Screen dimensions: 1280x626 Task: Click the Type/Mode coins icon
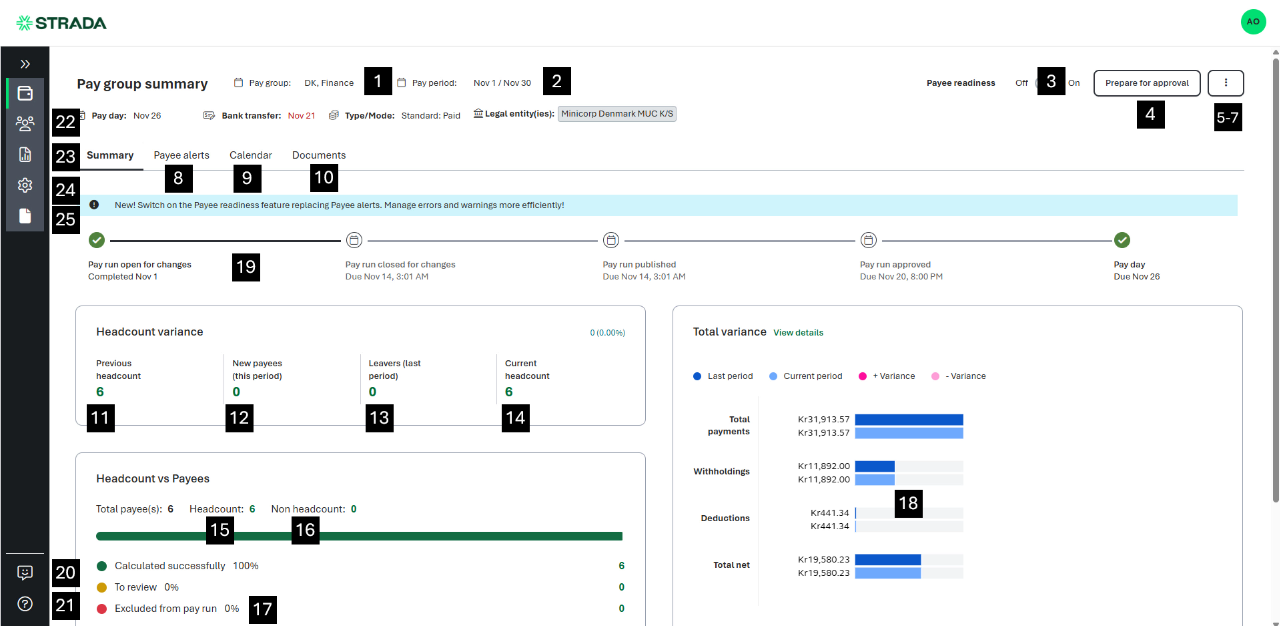(334, 115)
